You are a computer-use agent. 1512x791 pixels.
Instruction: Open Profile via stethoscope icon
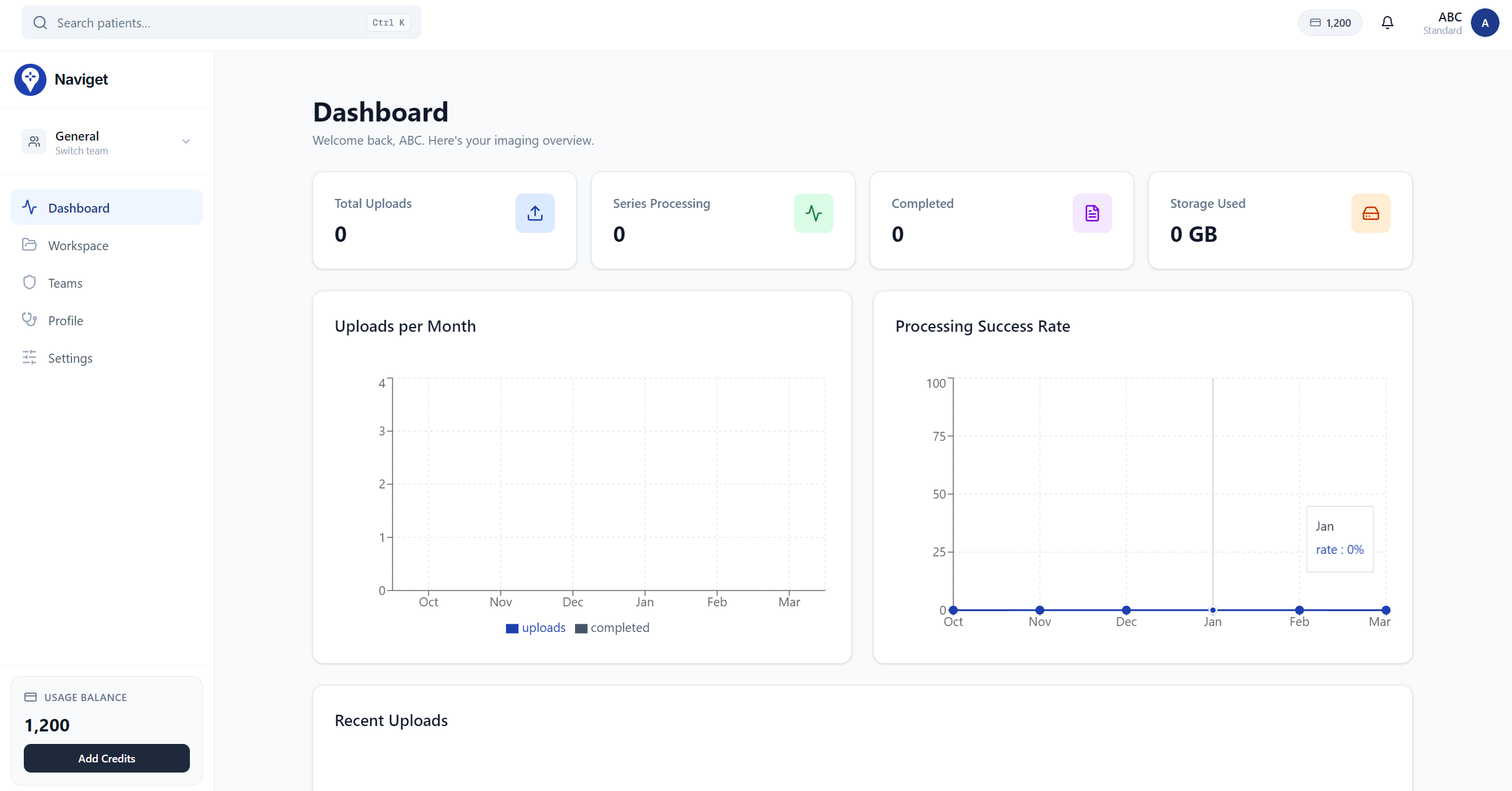click(30, 320)
